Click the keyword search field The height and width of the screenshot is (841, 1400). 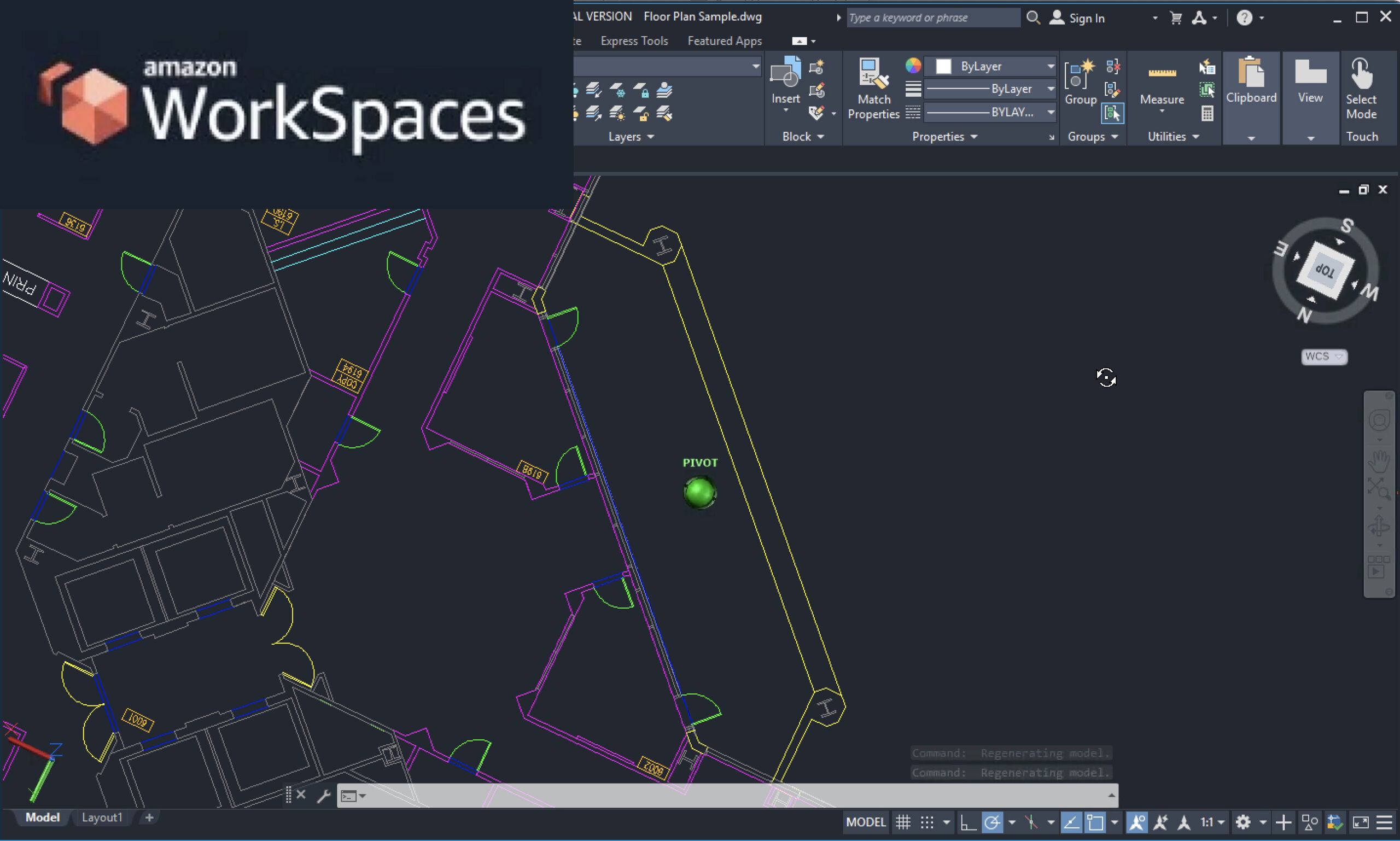[934, 17]
